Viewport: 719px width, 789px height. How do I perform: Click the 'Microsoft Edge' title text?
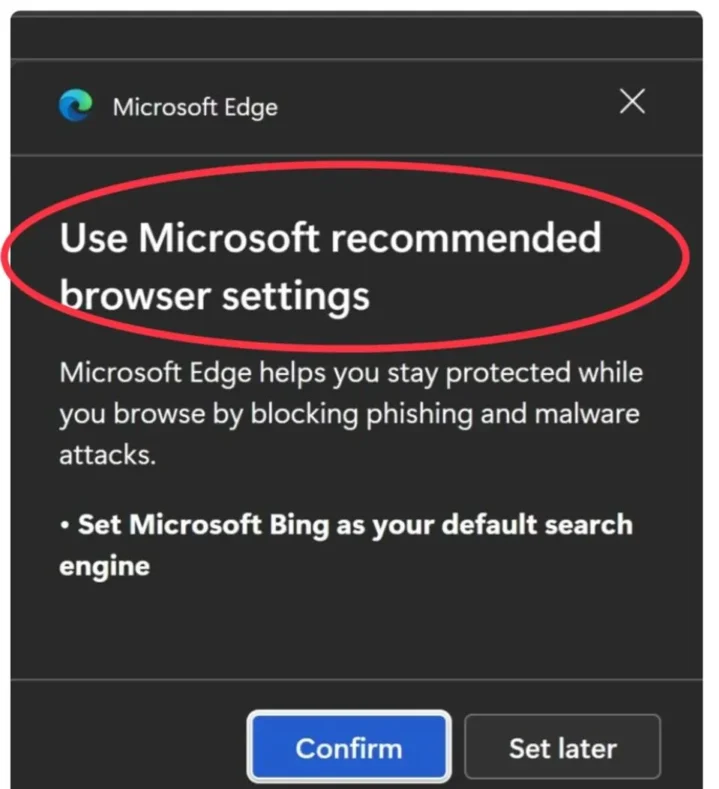(x=195, y=107)
